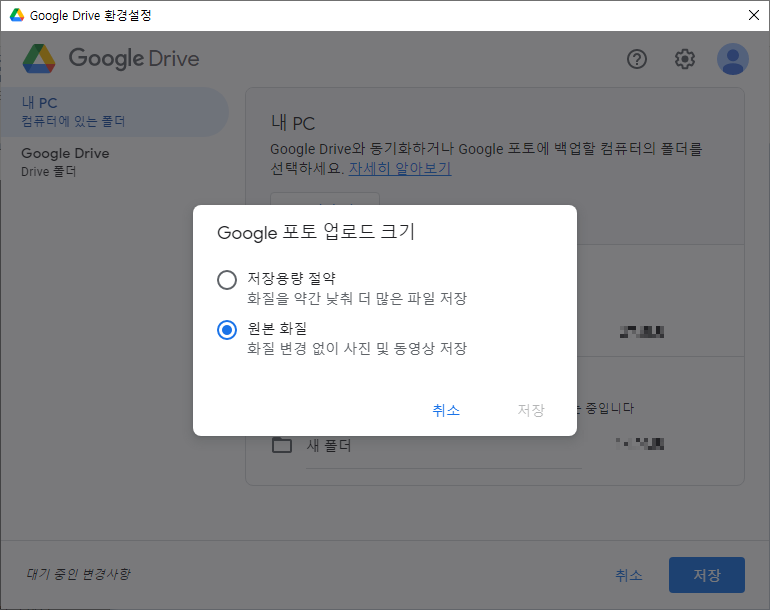Switch to the 내 PC sidebar tab

[x=115, y=112]
